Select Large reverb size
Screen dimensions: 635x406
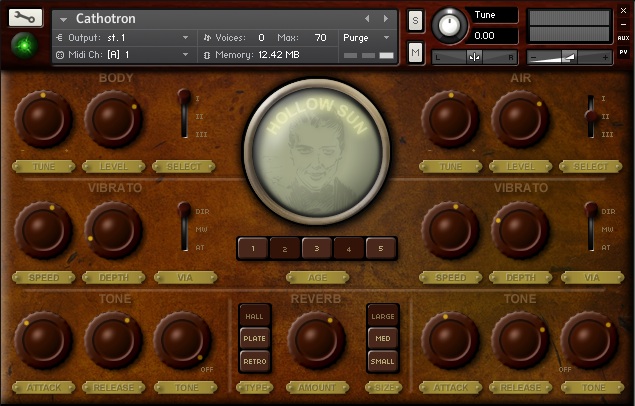[383, 316]
